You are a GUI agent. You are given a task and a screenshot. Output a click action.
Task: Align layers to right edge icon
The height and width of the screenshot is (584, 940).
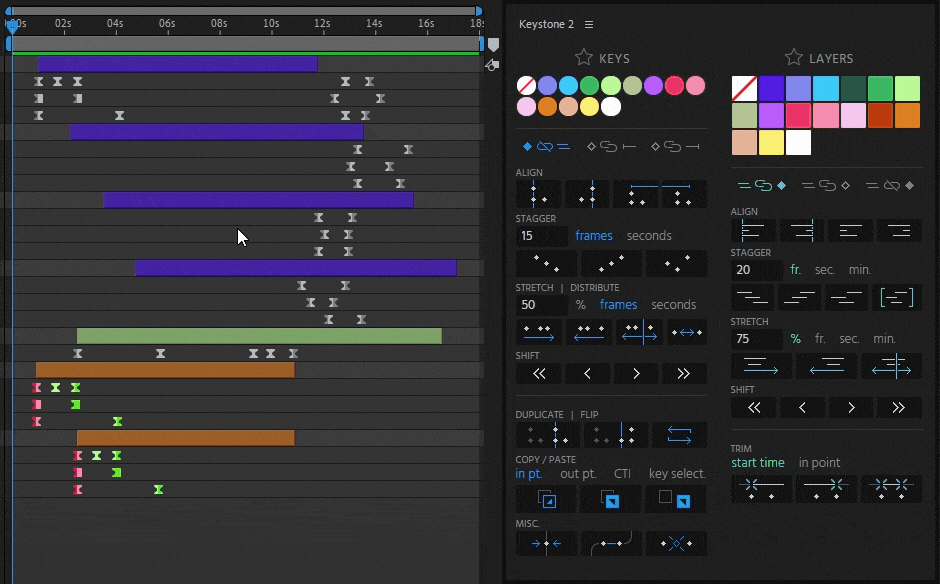click(x=802, y=230)
